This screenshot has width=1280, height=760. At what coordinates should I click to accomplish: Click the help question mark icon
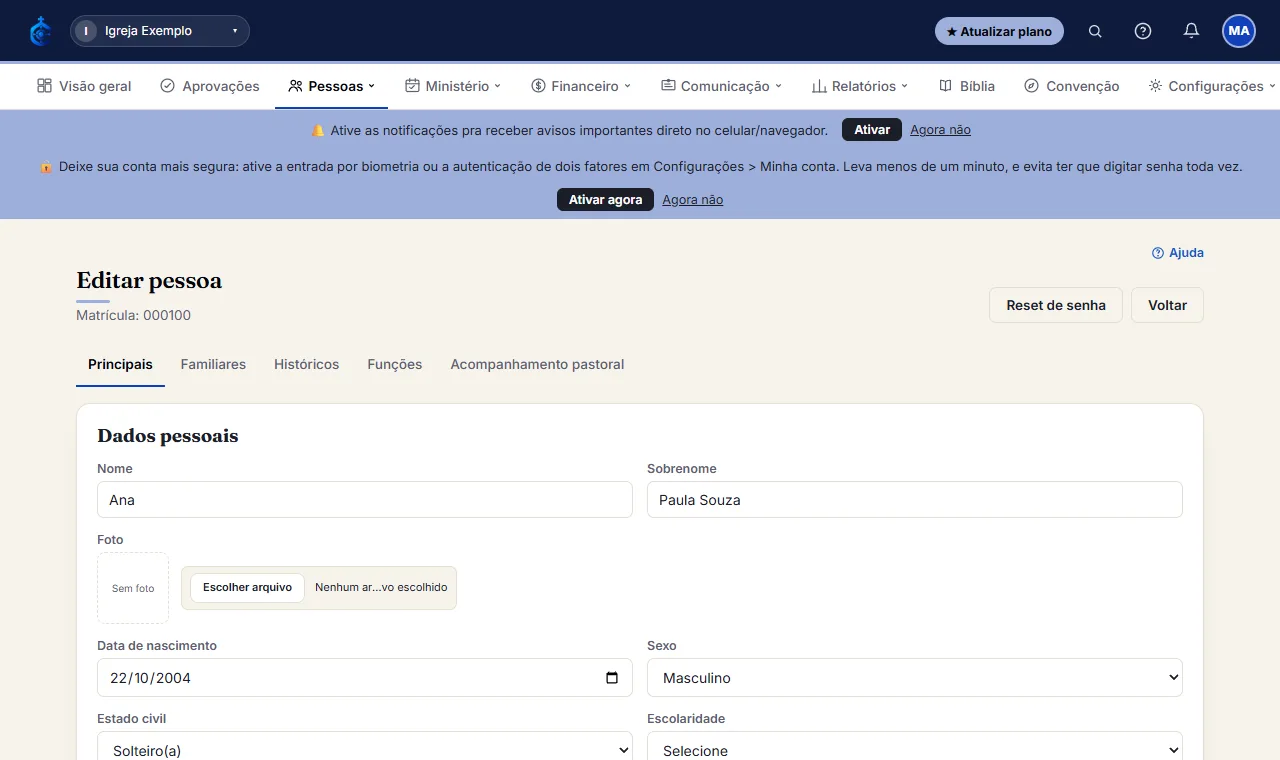click(1143, 31)
